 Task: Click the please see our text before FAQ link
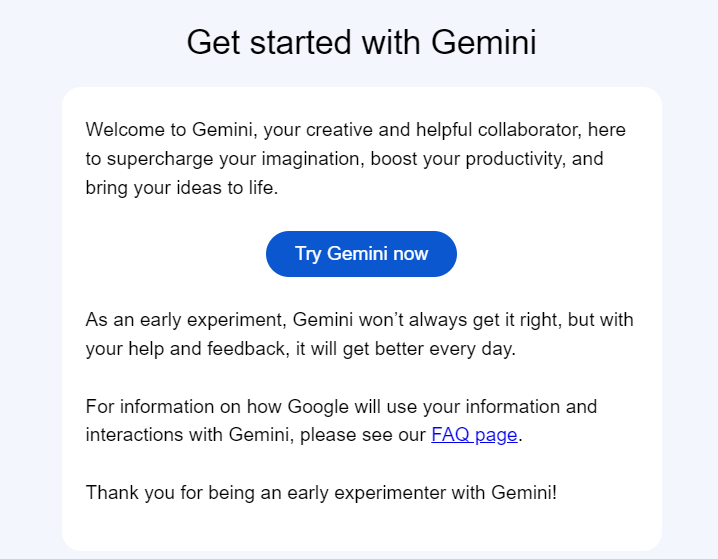coord(363,434)
